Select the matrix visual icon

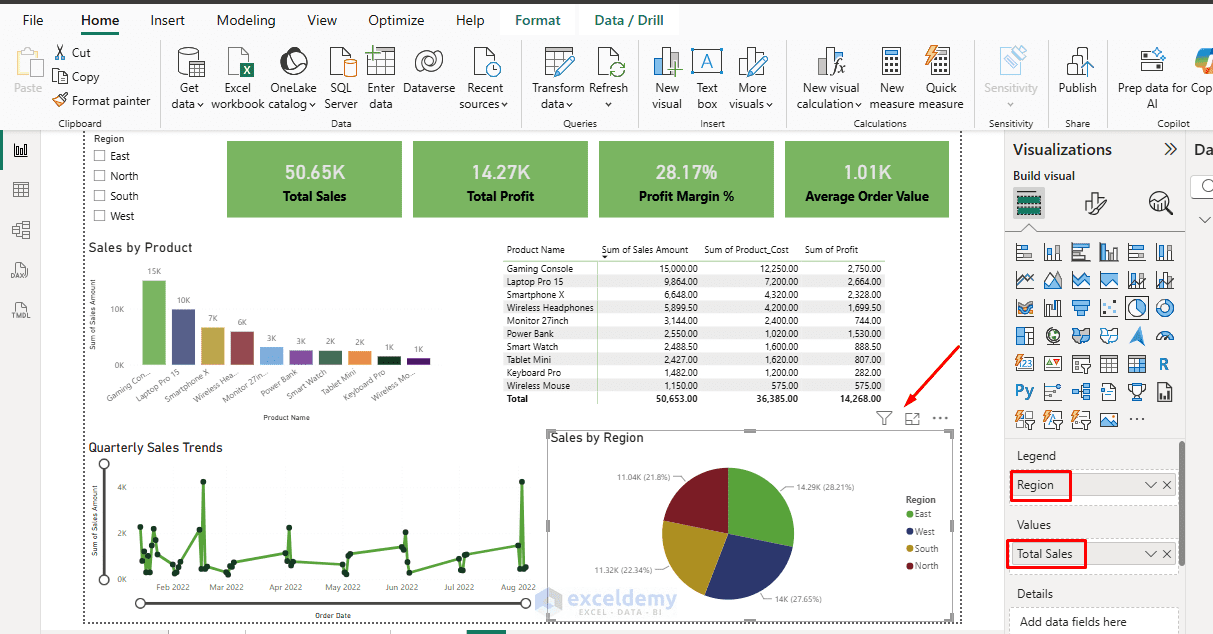(1137, 364)
